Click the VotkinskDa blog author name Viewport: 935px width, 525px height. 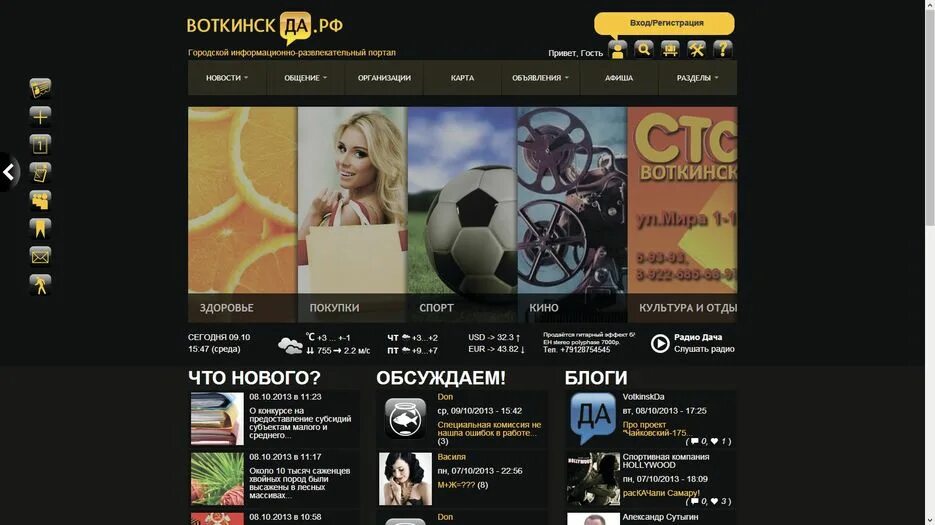point(643,397)
